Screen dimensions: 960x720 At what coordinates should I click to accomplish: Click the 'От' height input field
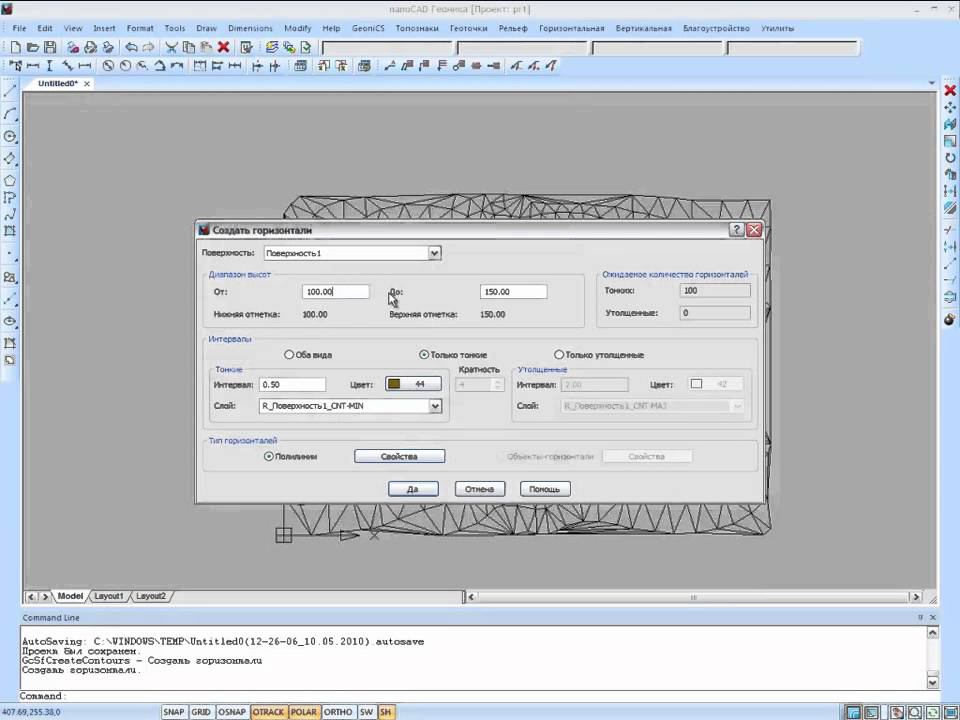point(336,291)
